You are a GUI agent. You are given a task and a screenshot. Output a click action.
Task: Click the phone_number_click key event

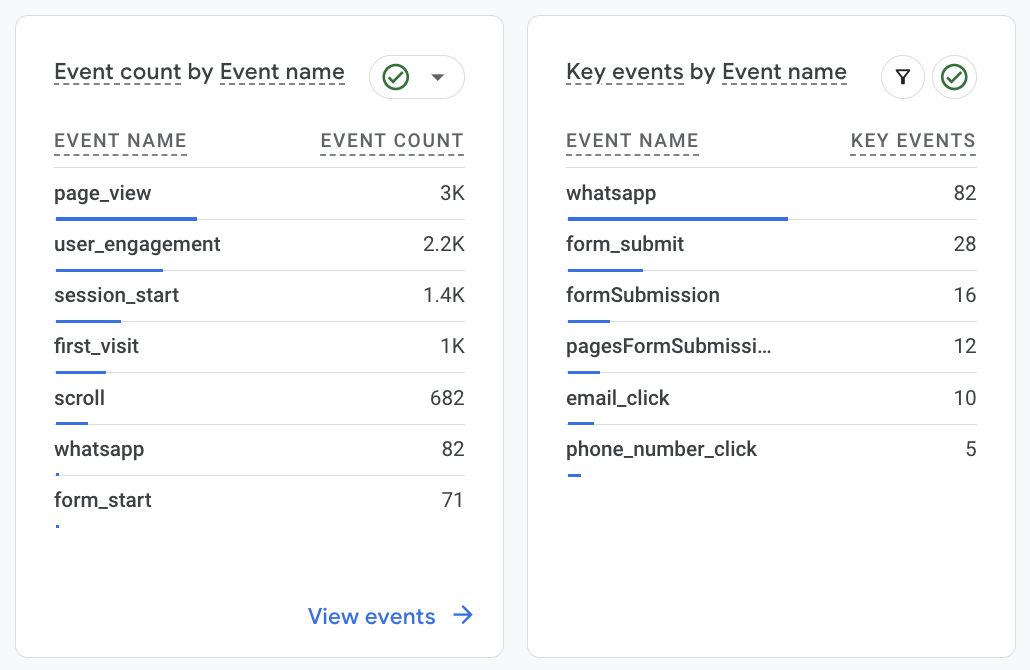(x=661, y=449)
